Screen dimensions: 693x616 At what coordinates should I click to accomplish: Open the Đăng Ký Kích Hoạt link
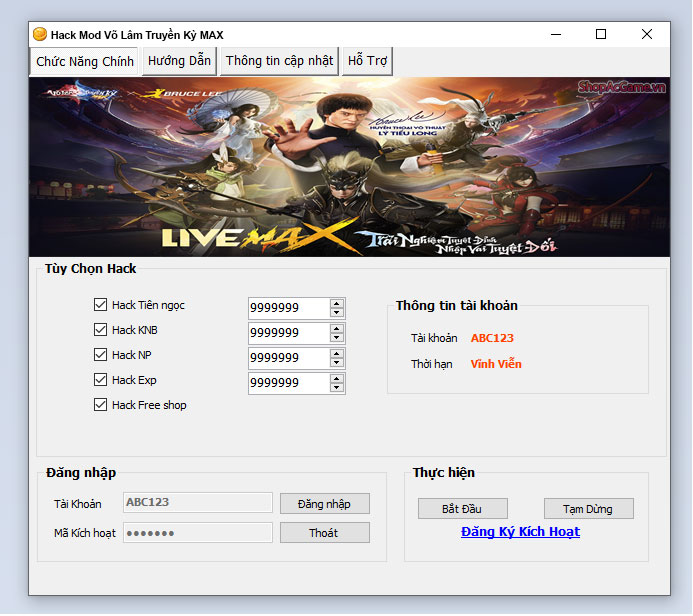pos(520,532)
